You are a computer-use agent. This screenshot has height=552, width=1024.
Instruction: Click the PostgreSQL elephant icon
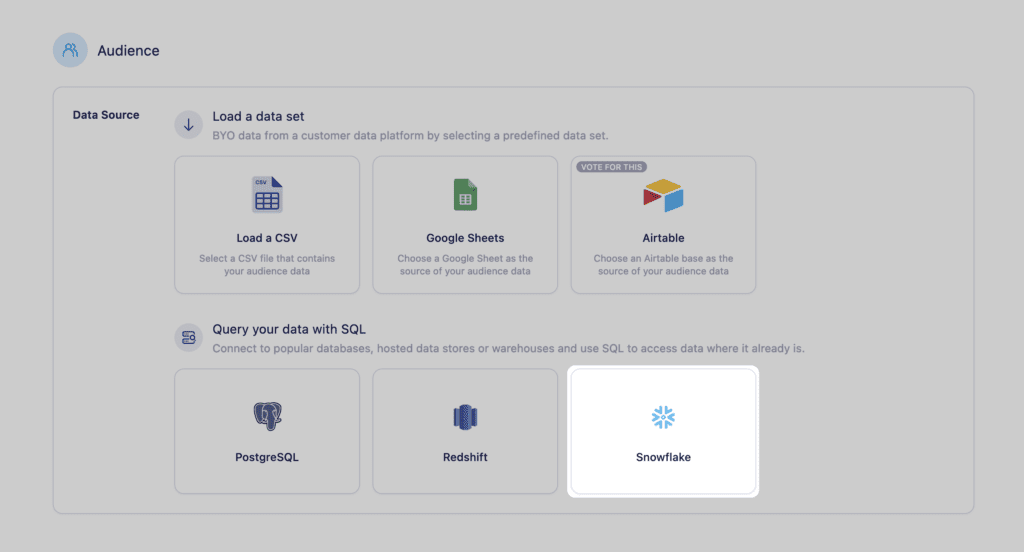tap(267, 417)
